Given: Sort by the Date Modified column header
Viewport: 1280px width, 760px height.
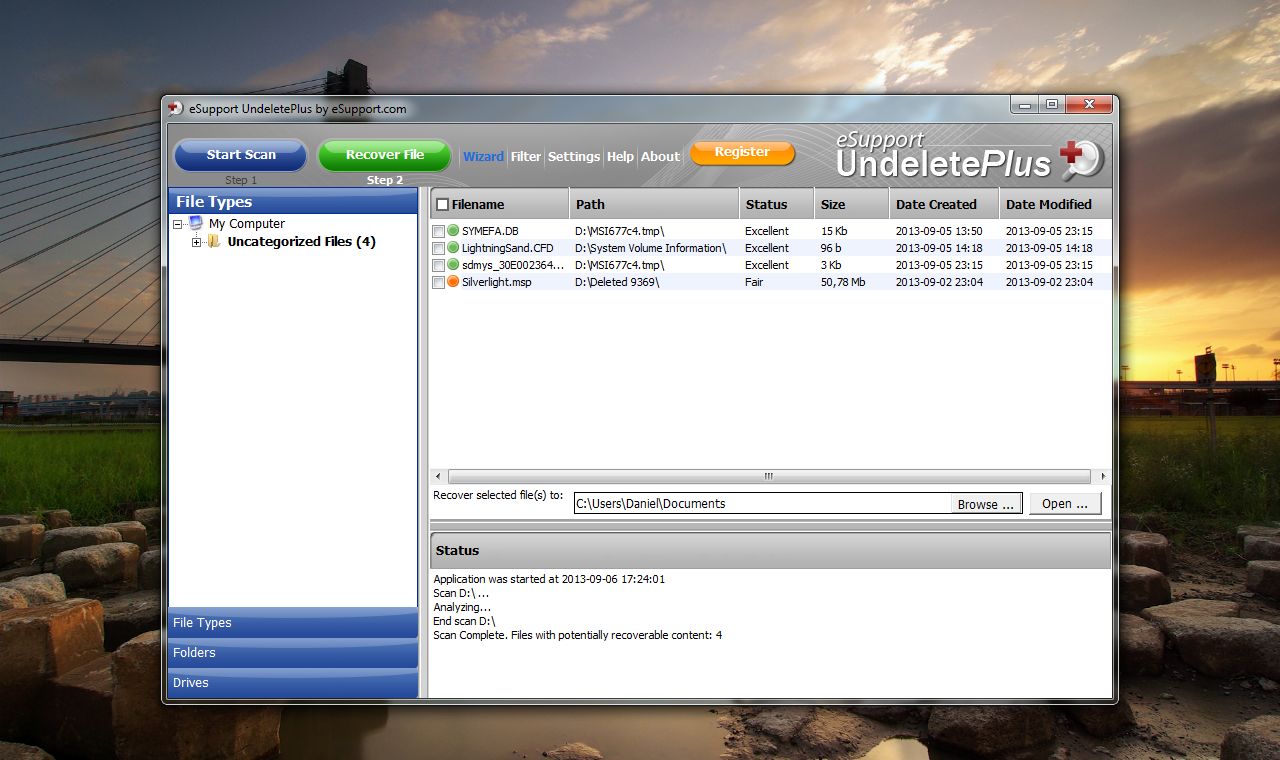Looking at the screenshot, I should click(x=1055, y=204).
